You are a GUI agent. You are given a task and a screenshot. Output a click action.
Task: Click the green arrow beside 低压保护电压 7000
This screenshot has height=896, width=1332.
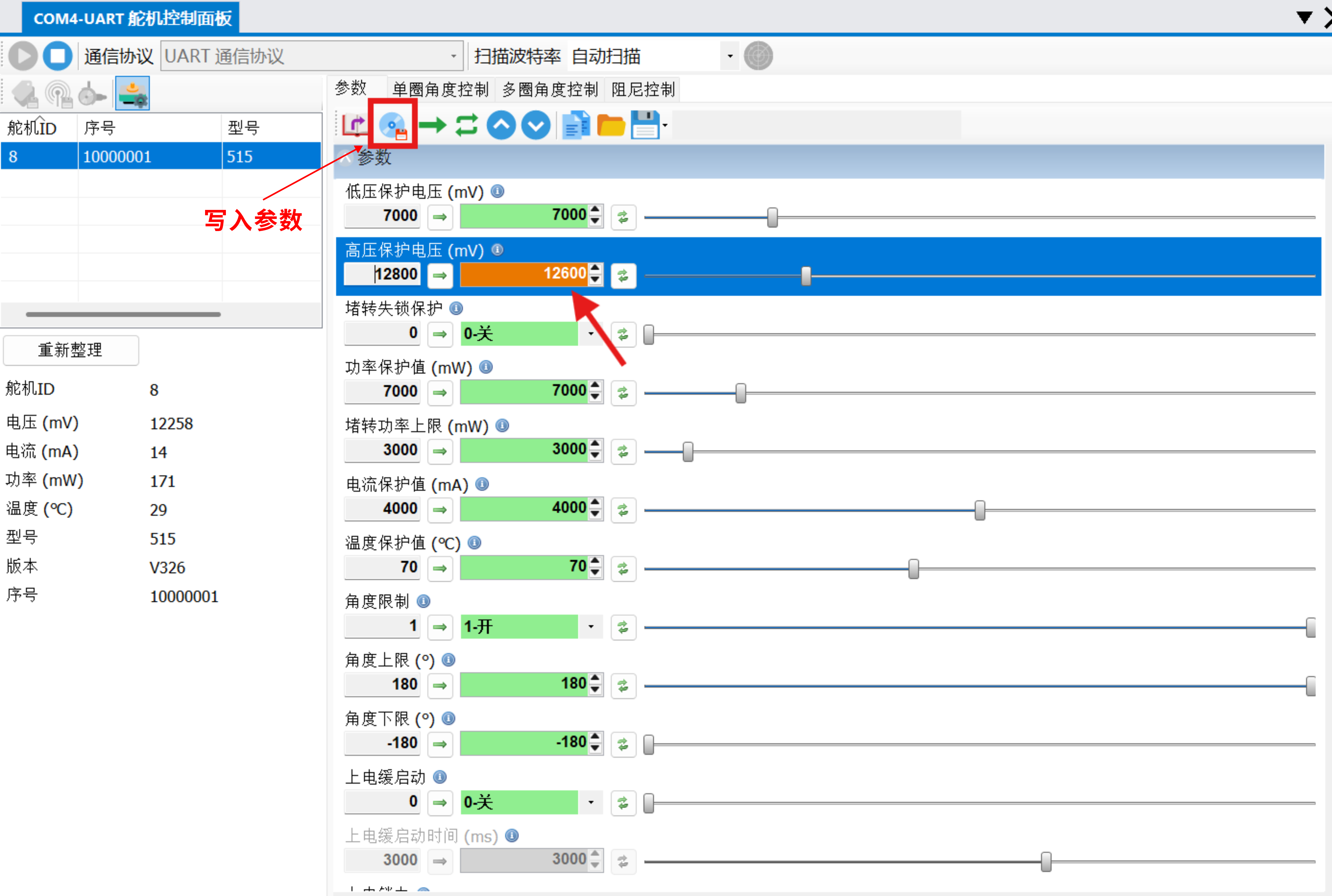click(439, 217)
